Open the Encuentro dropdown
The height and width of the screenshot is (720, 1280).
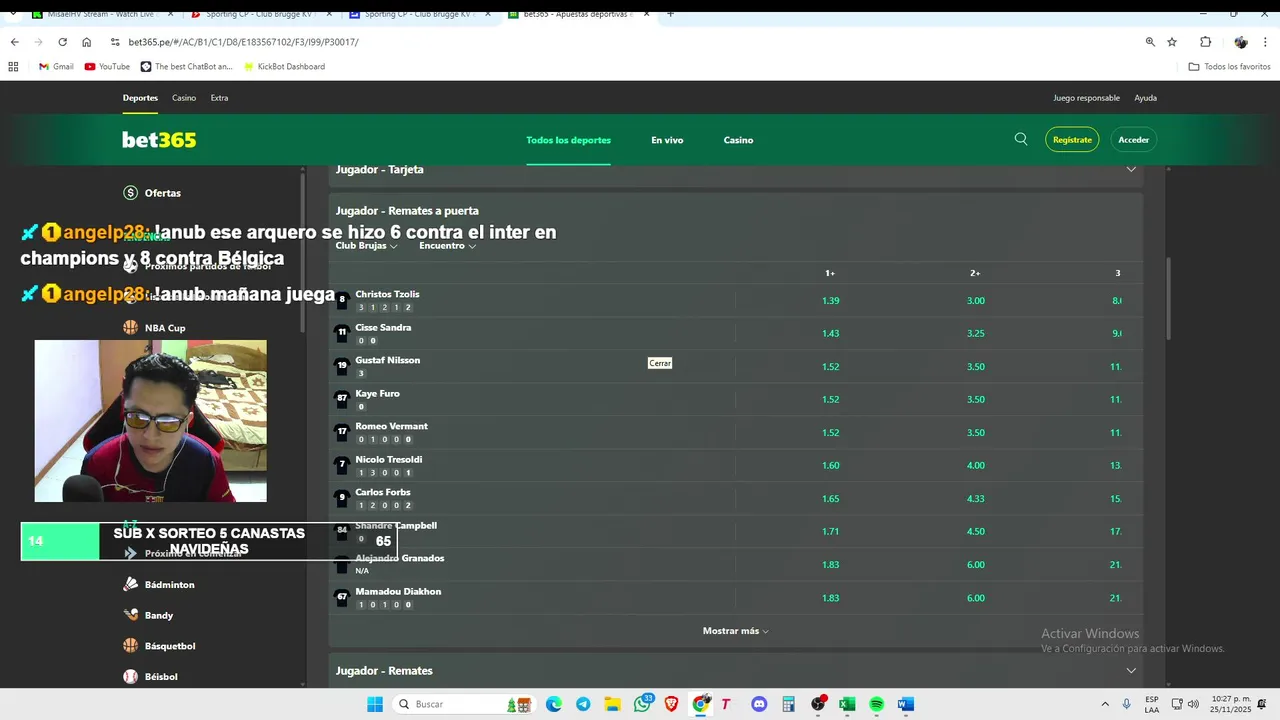[447, 245]
